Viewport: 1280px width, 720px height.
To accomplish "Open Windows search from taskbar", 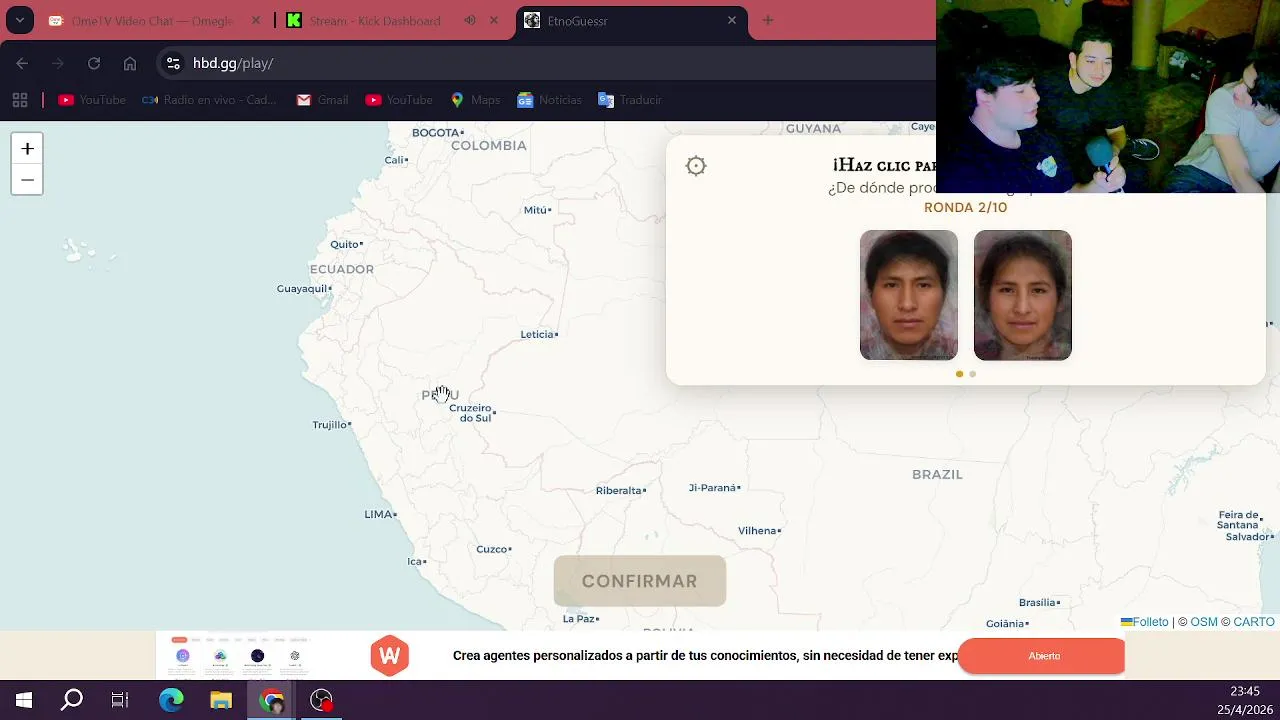I will (x=72, y=700).
